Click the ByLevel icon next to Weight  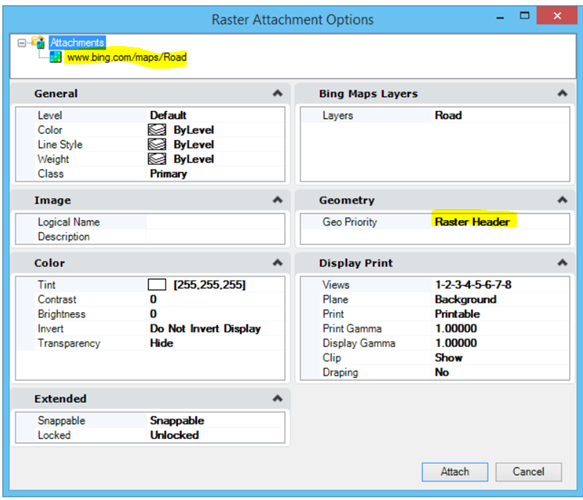pos(157,159)
